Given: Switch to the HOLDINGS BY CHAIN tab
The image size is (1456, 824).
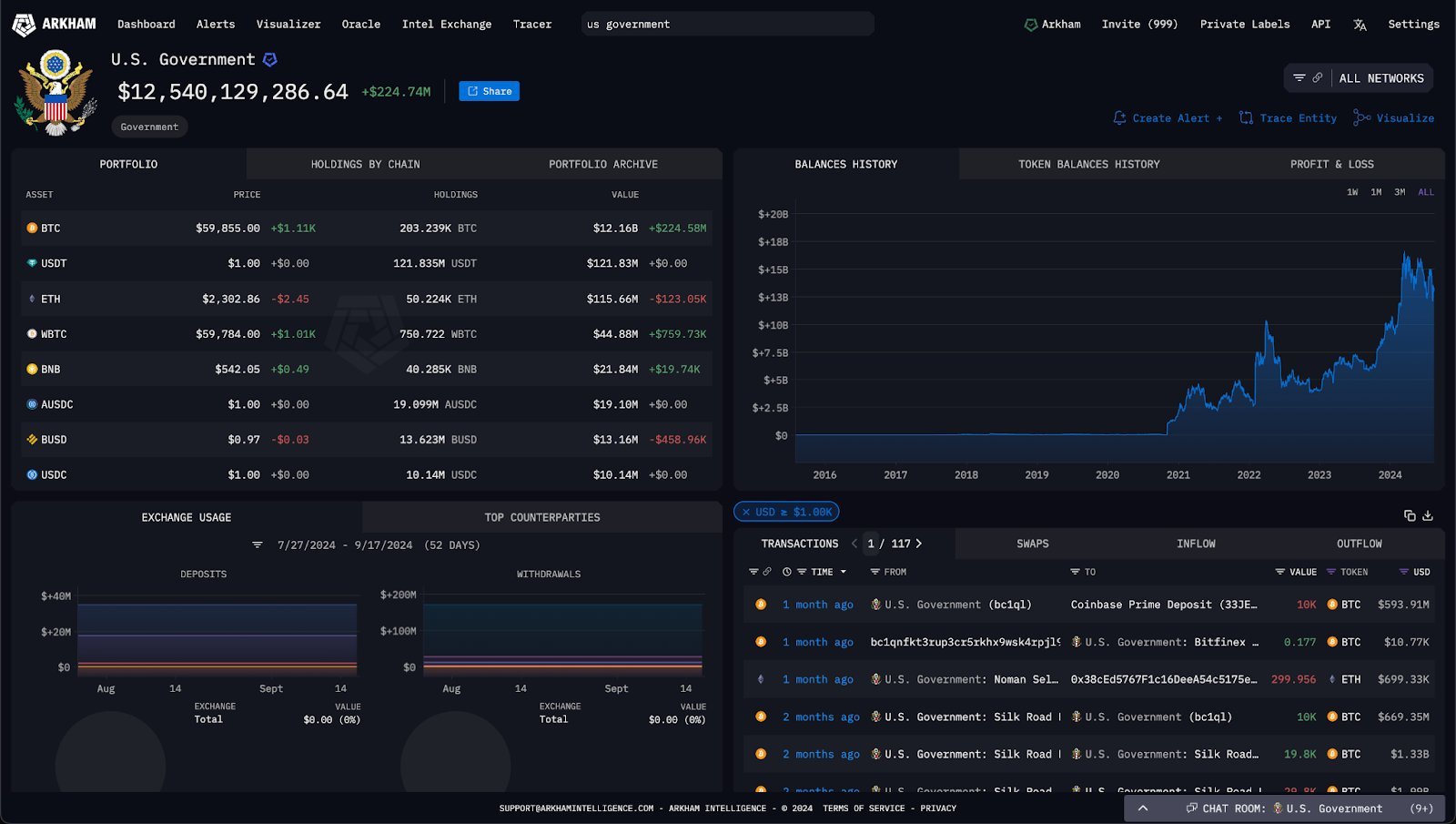Looking at the screenshot, I should 365,164.
